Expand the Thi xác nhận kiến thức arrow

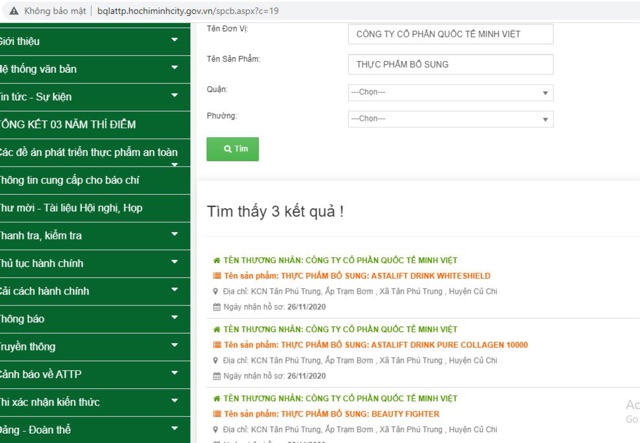tap(175, 401)
